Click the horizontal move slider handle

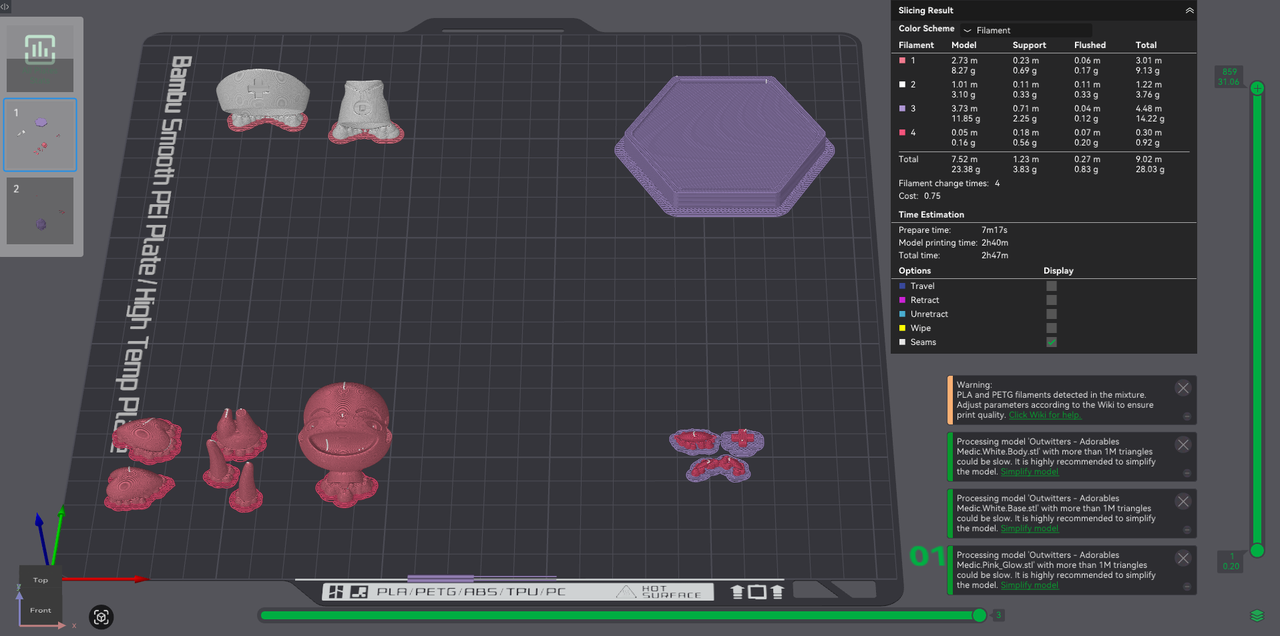click(x=979, y=615)
